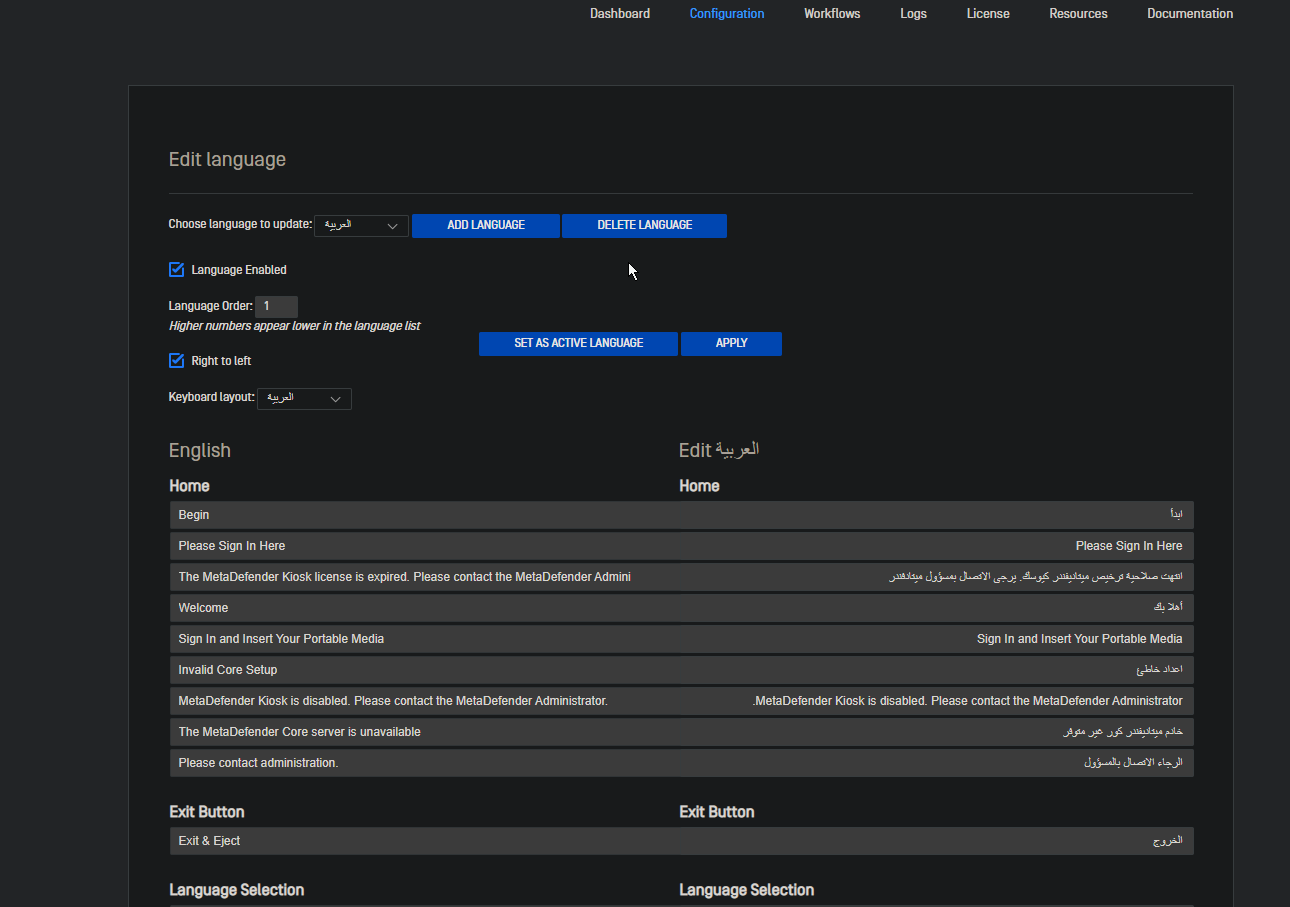Click the ADD LANGUAGE button
Image resolution: width=1290 pixels, height=907 pixels.
(486, 225)
